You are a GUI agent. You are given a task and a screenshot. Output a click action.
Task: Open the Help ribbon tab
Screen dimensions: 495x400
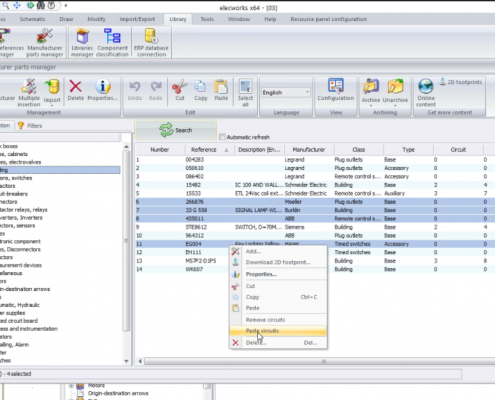click(270, 19)
